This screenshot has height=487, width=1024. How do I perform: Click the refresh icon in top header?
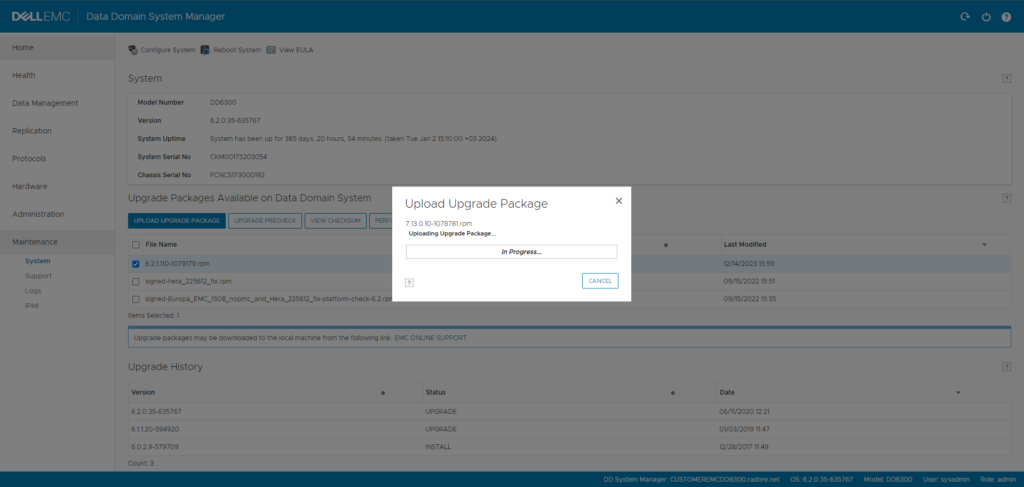pyautogui.click(x=964, y=17)
